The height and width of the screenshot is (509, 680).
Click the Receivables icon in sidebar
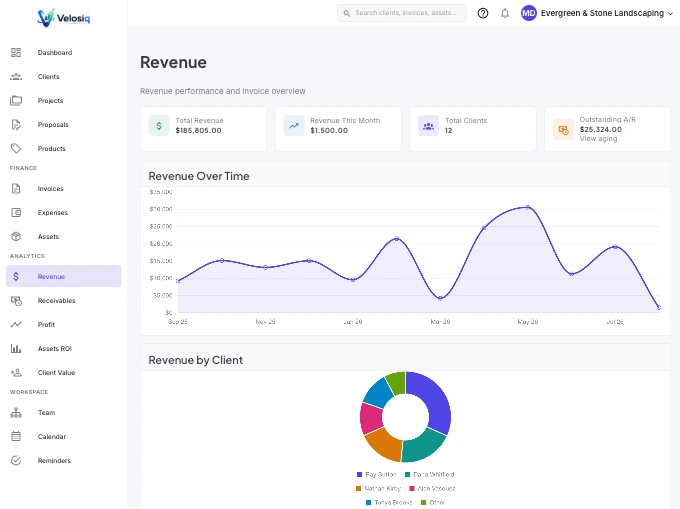(x=16, y=301)
